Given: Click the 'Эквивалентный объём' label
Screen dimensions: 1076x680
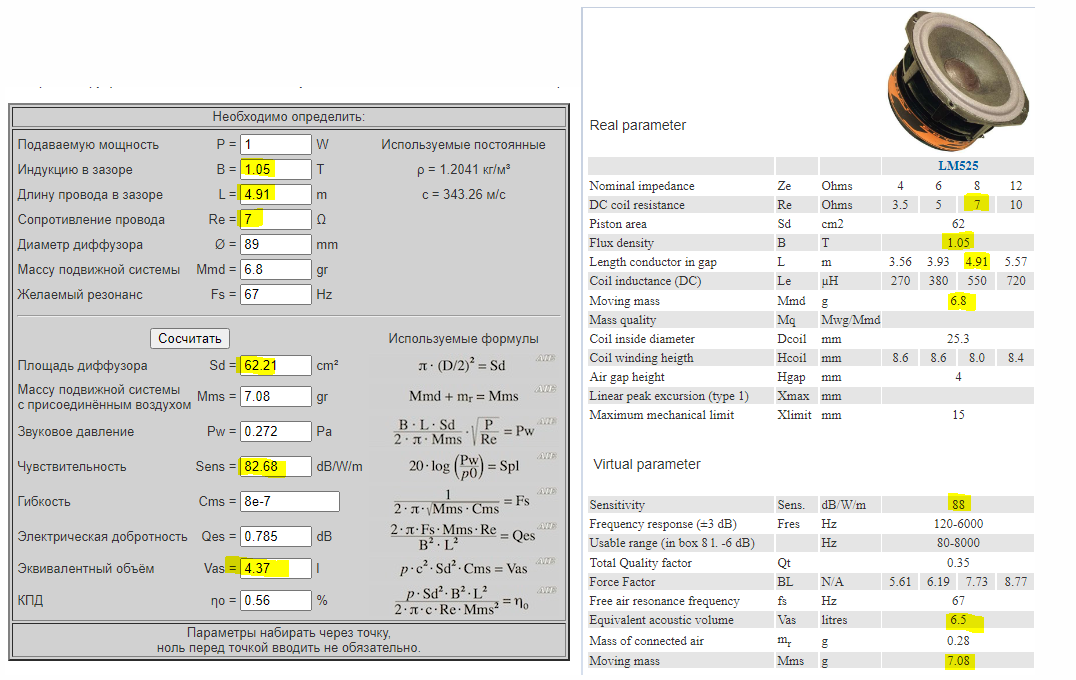Looking at the screenshot, I should point(86,568).
